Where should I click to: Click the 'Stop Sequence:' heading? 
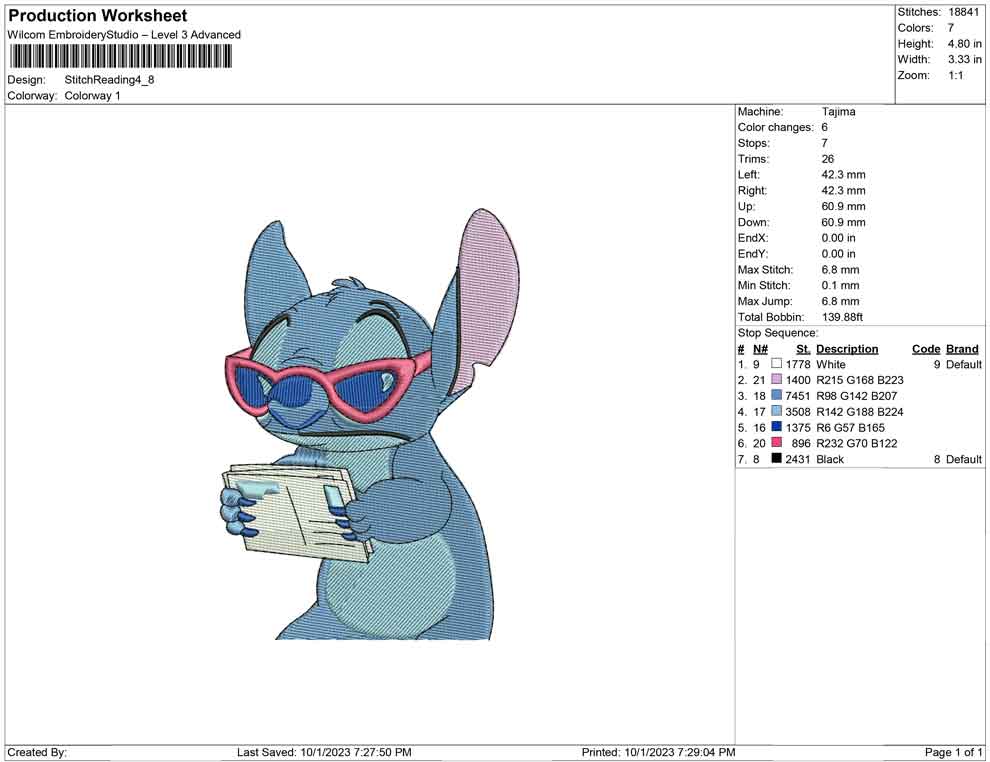tap(778, 333)
